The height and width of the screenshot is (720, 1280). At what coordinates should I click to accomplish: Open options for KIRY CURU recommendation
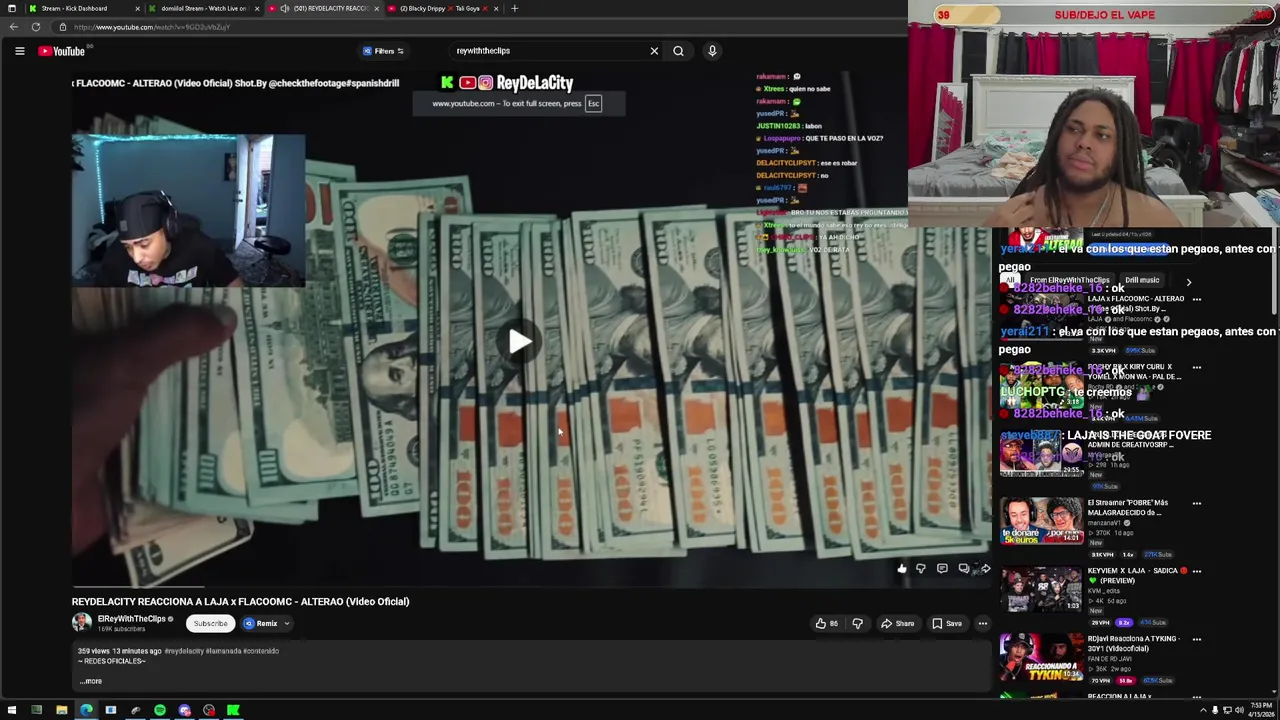tap(1197, 367)
